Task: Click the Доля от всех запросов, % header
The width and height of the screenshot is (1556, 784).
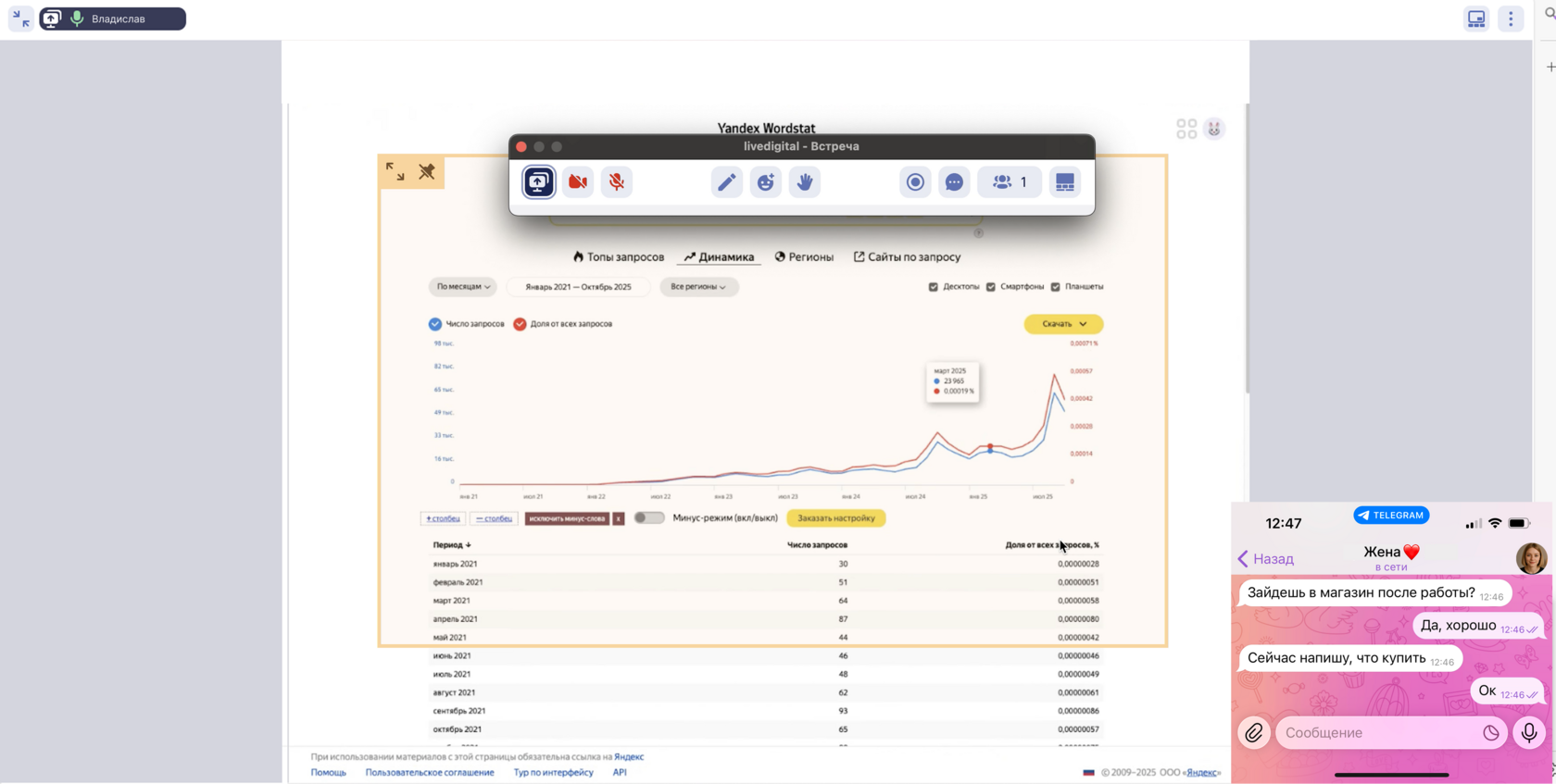Action: [x=1052, y=545]
